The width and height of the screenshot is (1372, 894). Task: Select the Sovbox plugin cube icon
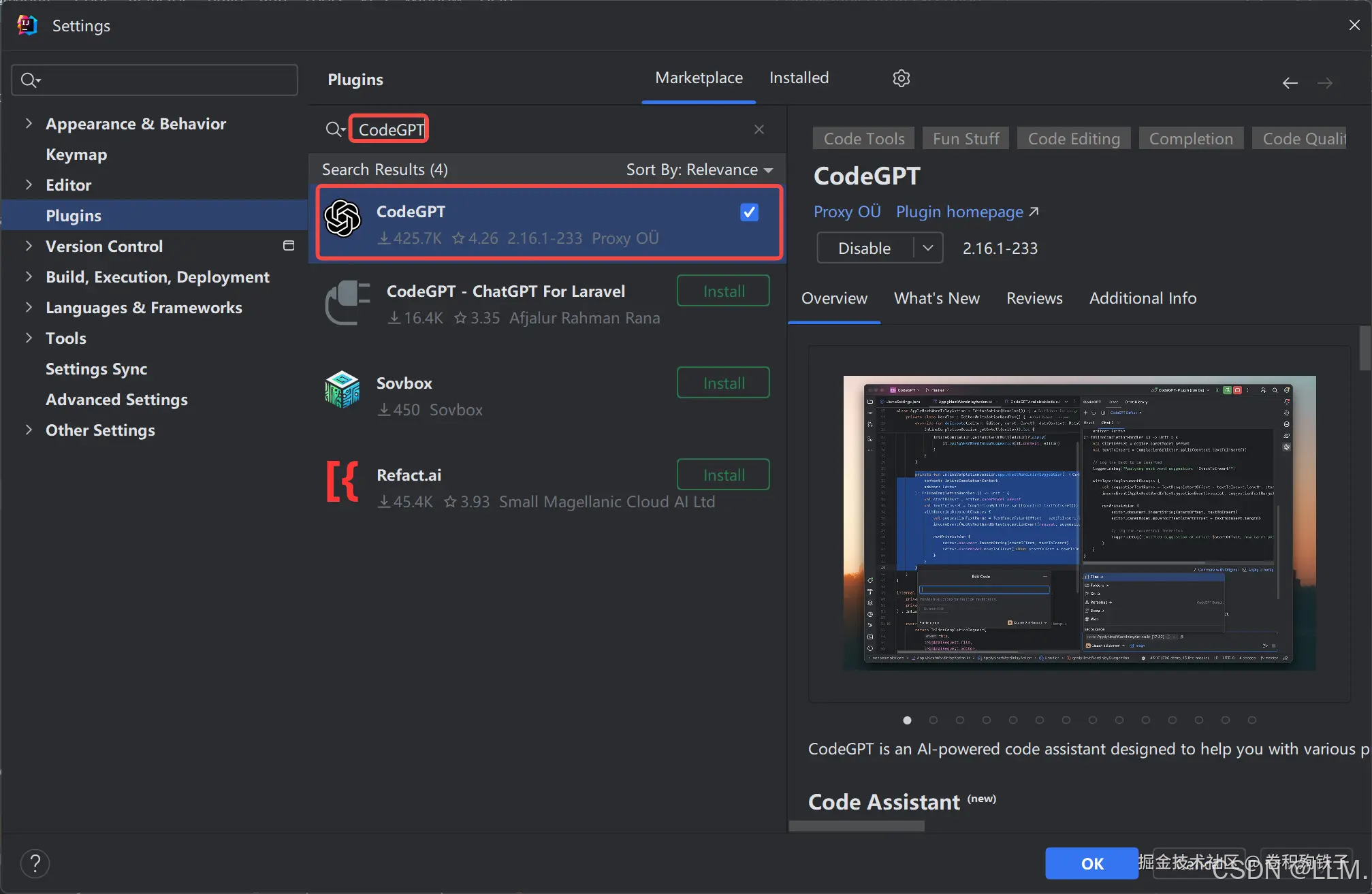click(x=342, y=389)
